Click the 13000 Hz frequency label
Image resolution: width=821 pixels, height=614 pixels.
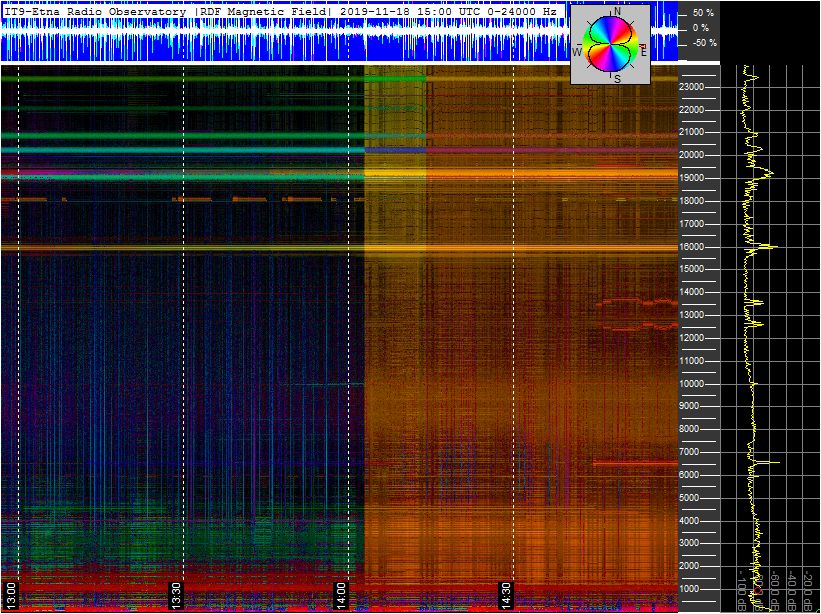click(x=691, y=315)
